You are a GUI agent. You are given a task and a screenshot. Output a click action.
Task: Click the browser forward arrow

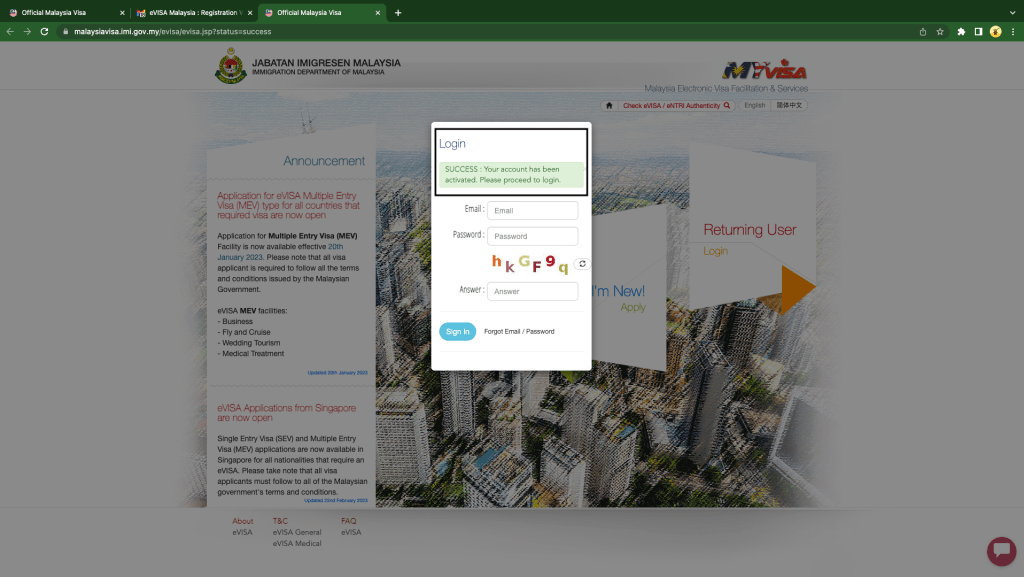(27, 31)
